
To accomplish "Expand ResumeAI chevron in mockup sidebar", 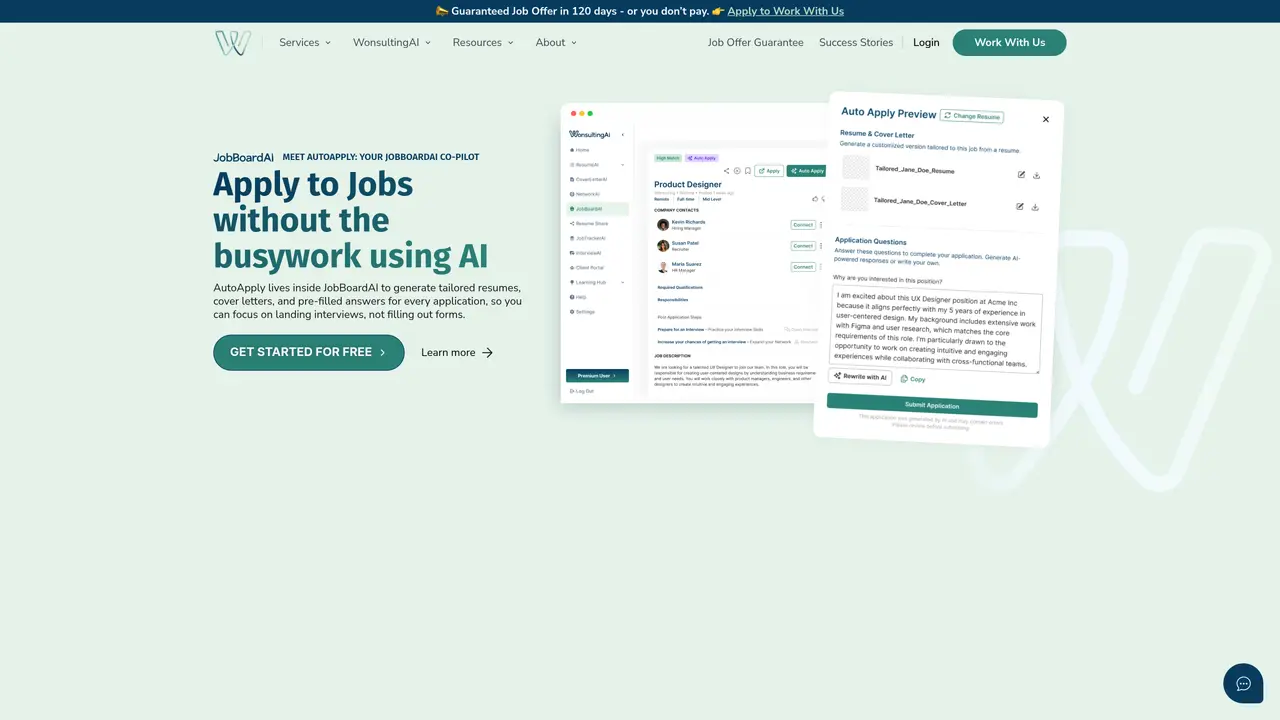I will tap(622, 165).
